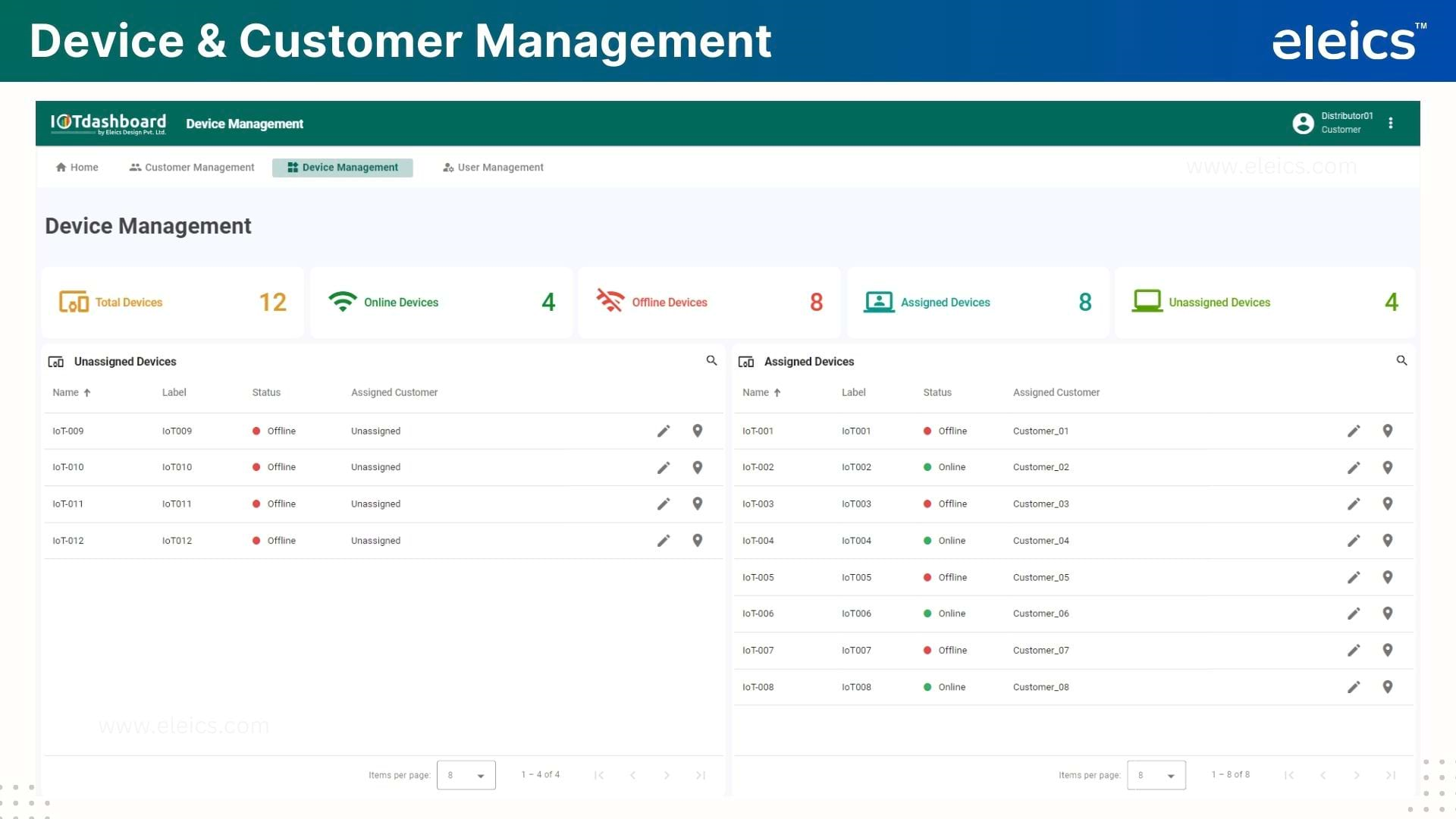The width and height of the screenshot is (1456, 819).
Task: Open location pin for IoT-004
Action: tap(1388, 541)
